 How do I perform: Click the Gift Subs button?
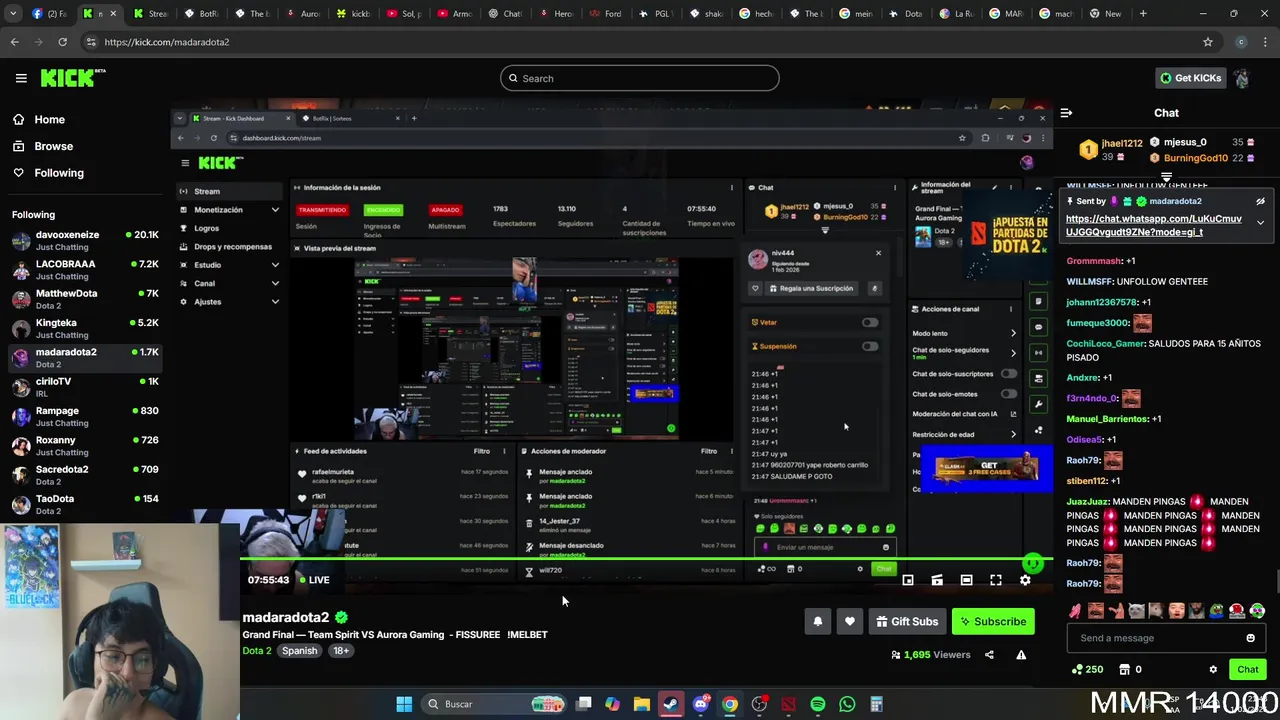tap(908, 621)
